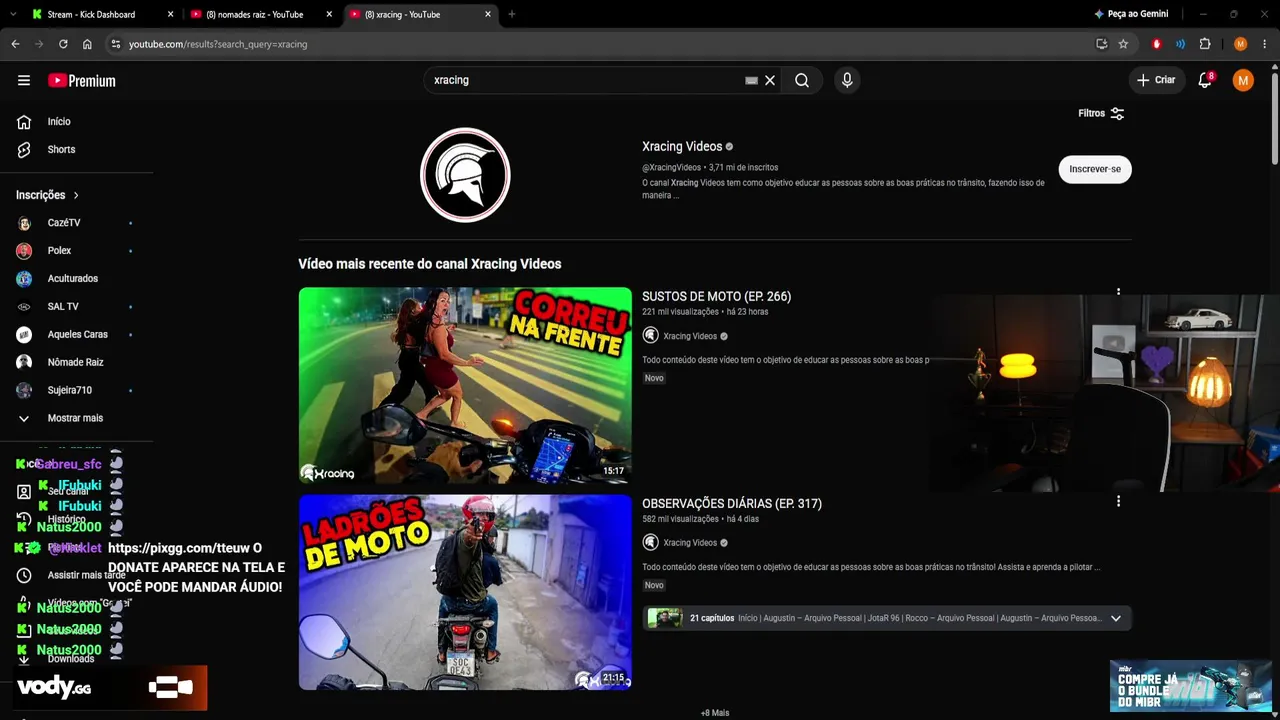Show more results with +8 Mais

tap(715, 713)
